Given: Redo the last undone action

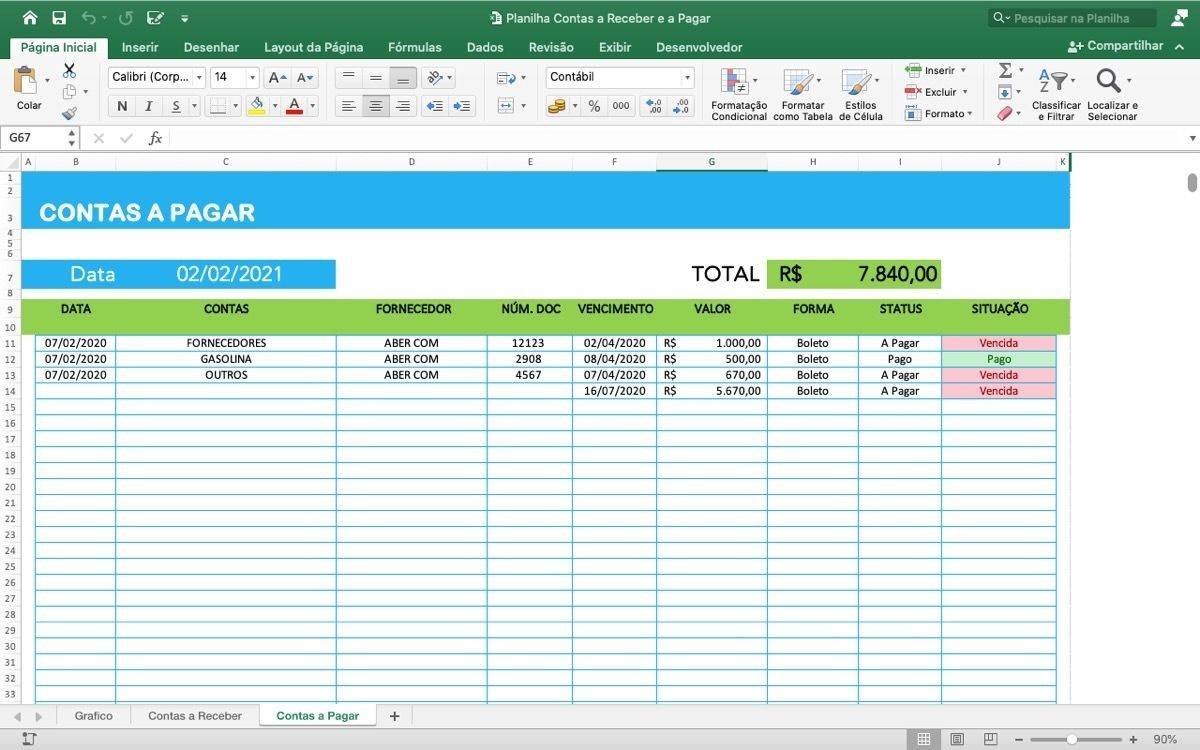Looking at the screenshot, I should point(125,18).
